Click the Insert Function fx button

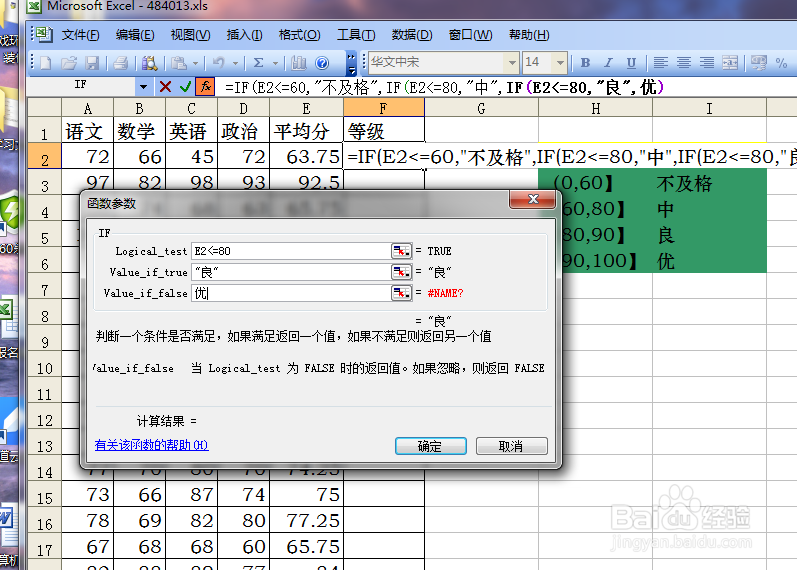pyautogui.click(x=206, y=87)
